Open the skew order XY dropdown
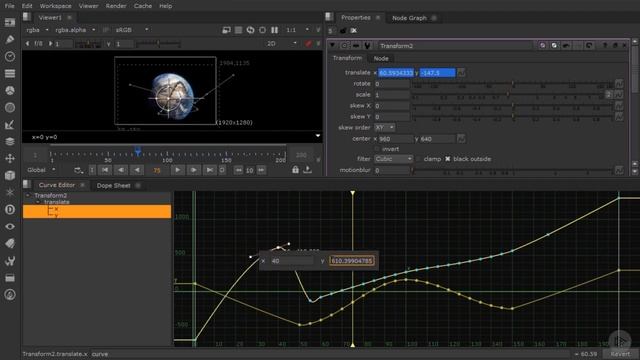The height and width of the screenshot is (360, 640). (x=384, y=128)
